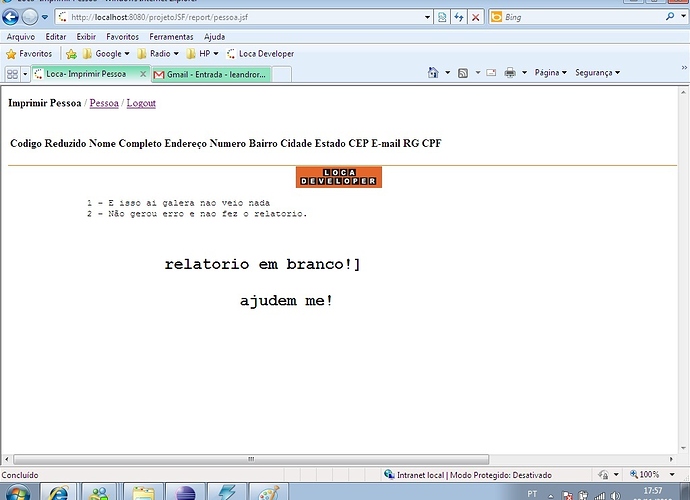
Task: Click the refresh page icon
Action: [x=459, y=17]
